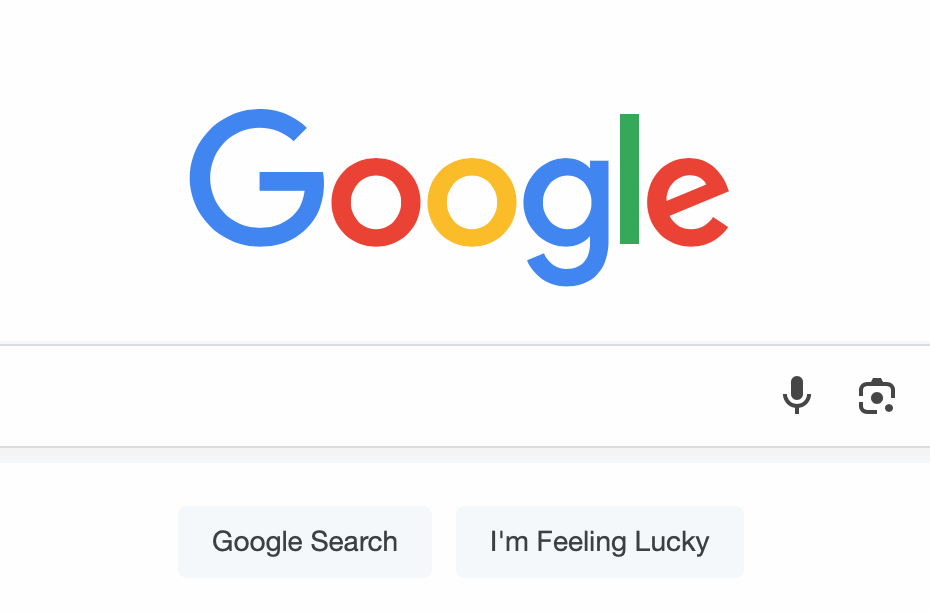Image resolution: width=930 pixels, height=614 pixels.
Task: Click the I'm Feeling Lucky button
Action: coord(600,542)
